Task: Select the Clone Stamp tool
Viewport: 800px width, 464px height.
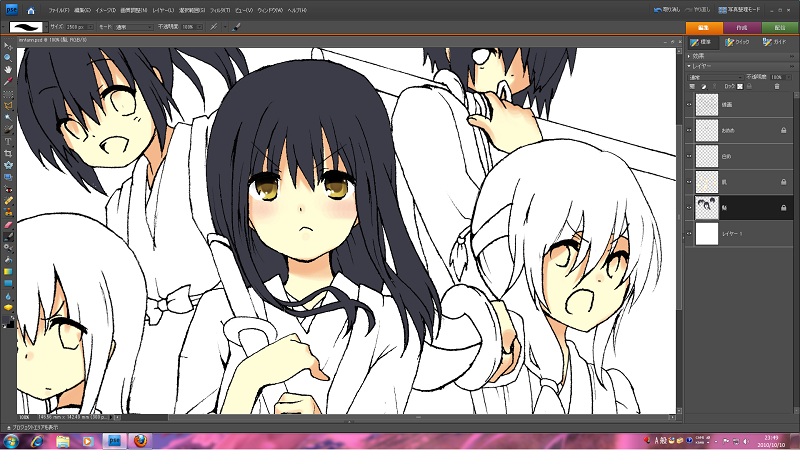Action: [8, 213]
